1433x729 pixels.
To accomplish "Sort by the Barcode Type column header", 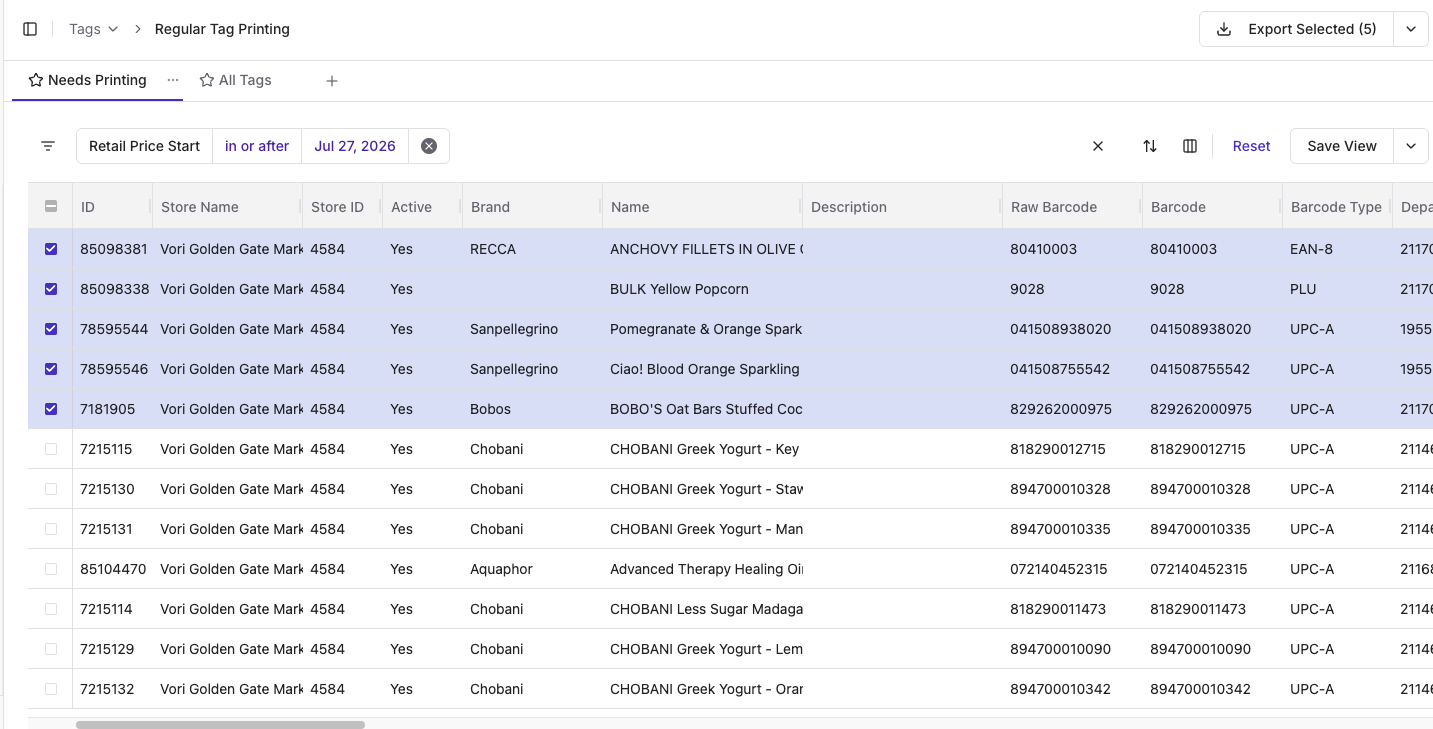I will point(1337,207).
